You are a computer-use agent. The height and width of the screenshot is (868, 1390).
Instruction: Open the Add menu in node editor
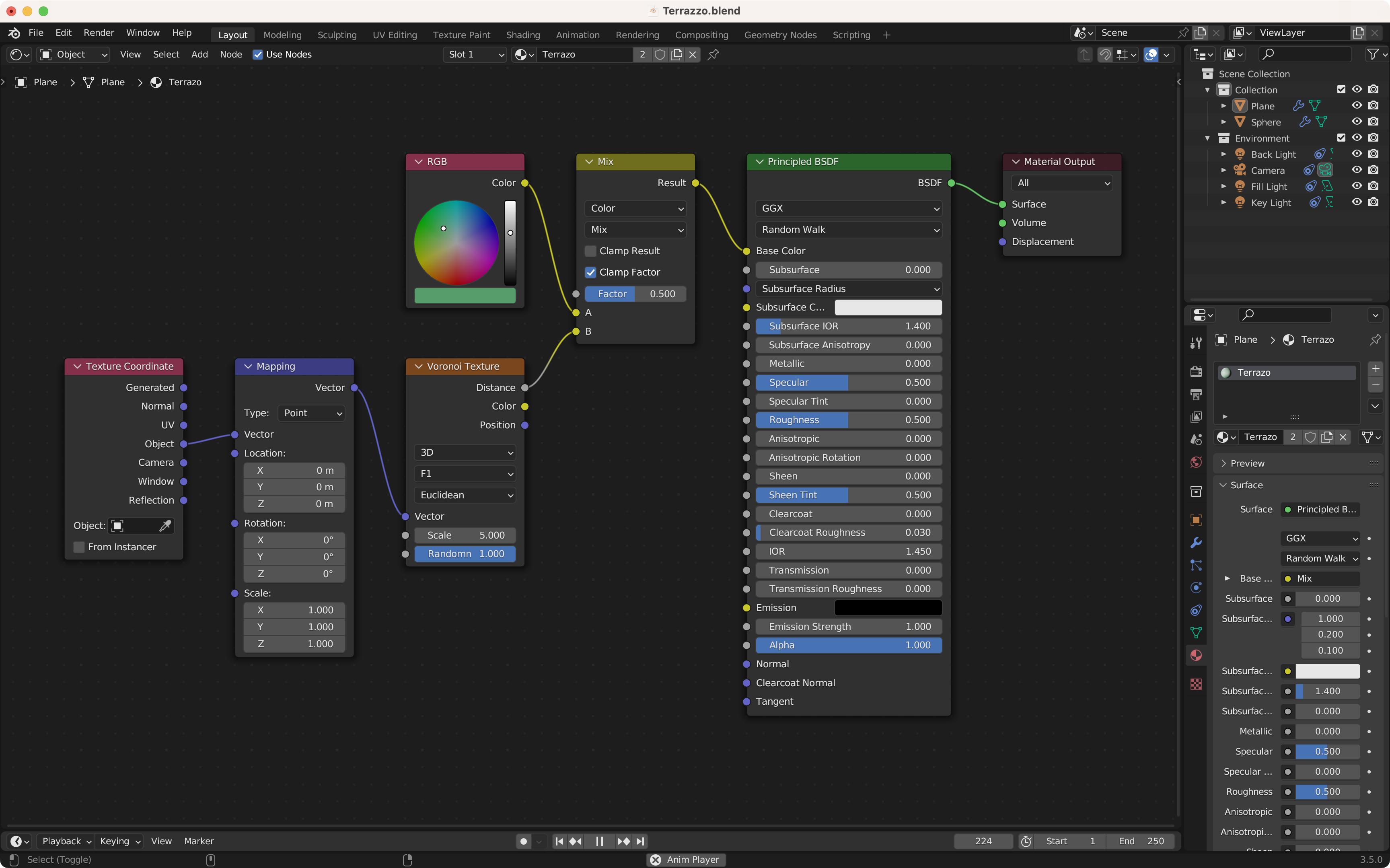click(199, 55)
